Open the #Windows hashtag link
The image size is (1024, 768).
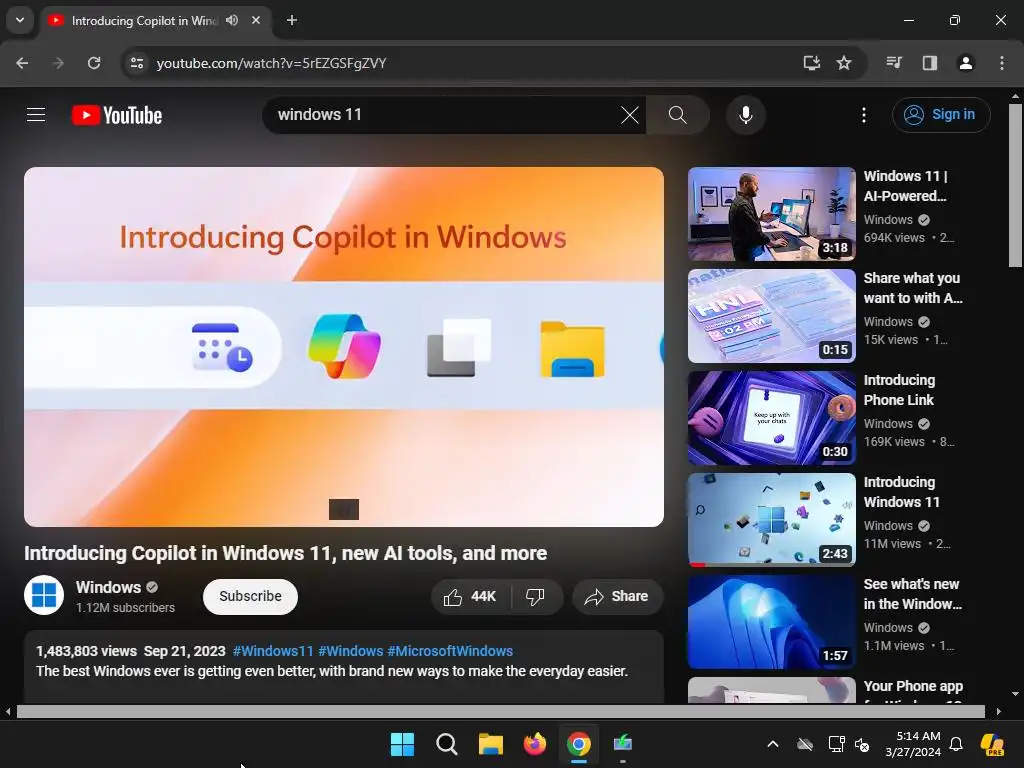click(x=351, y=651)
